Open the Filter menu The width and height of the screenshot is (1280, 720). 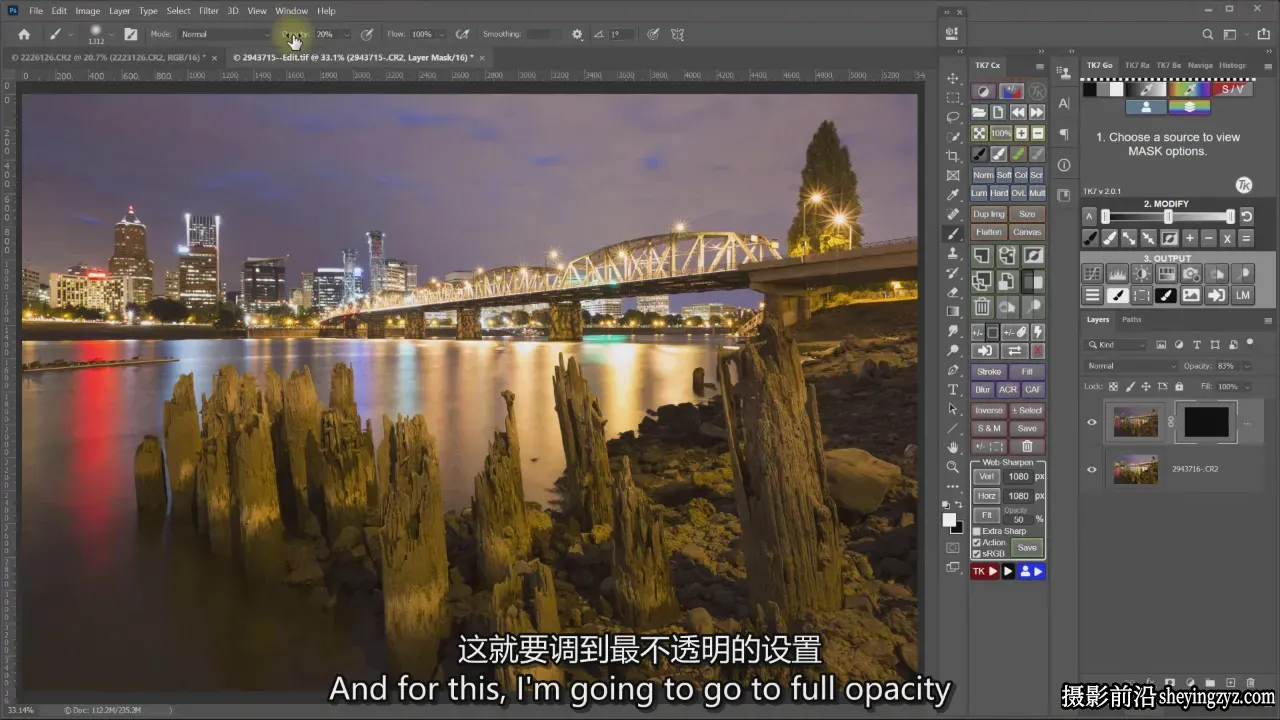click(208, 11)
